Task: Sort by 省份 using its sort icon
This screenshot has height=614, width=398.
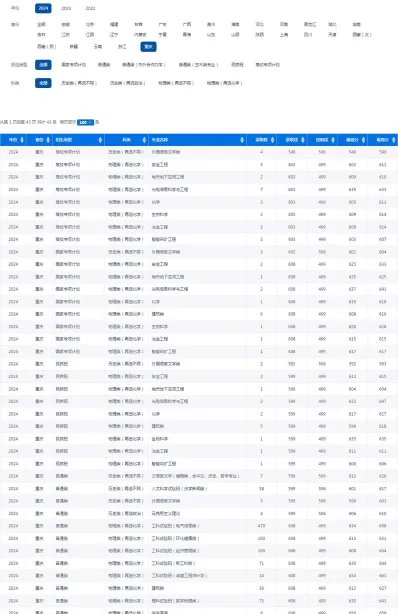Action: (48, 140)
